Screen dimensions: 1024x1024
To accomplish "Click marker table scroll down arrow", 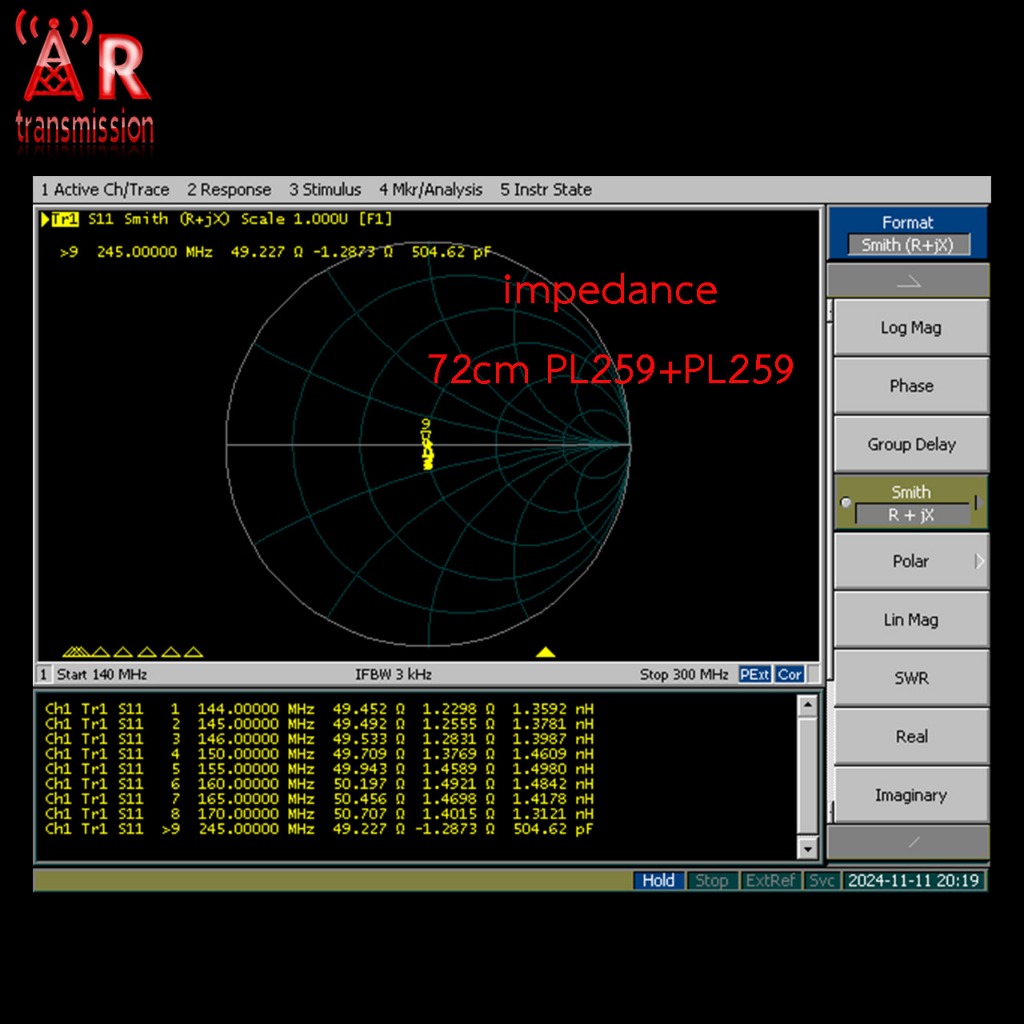I will tap(808, 848).
